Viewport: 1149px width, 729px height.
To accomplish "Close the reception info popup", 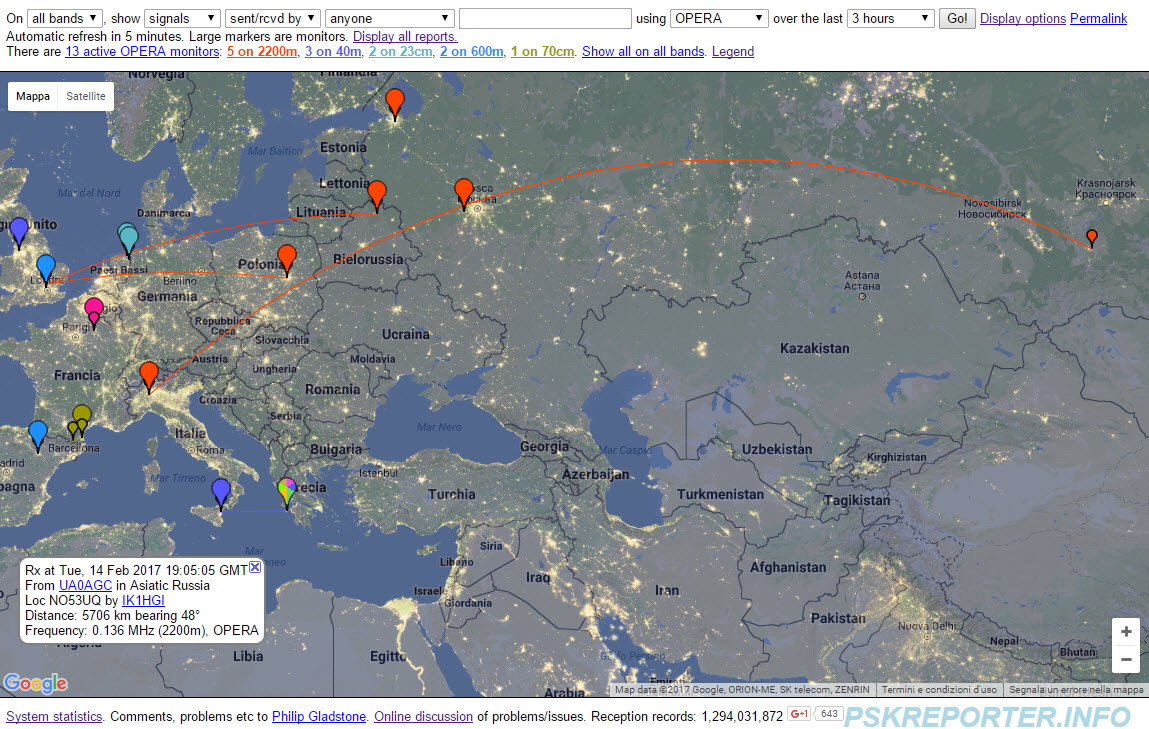I will 254,567.
